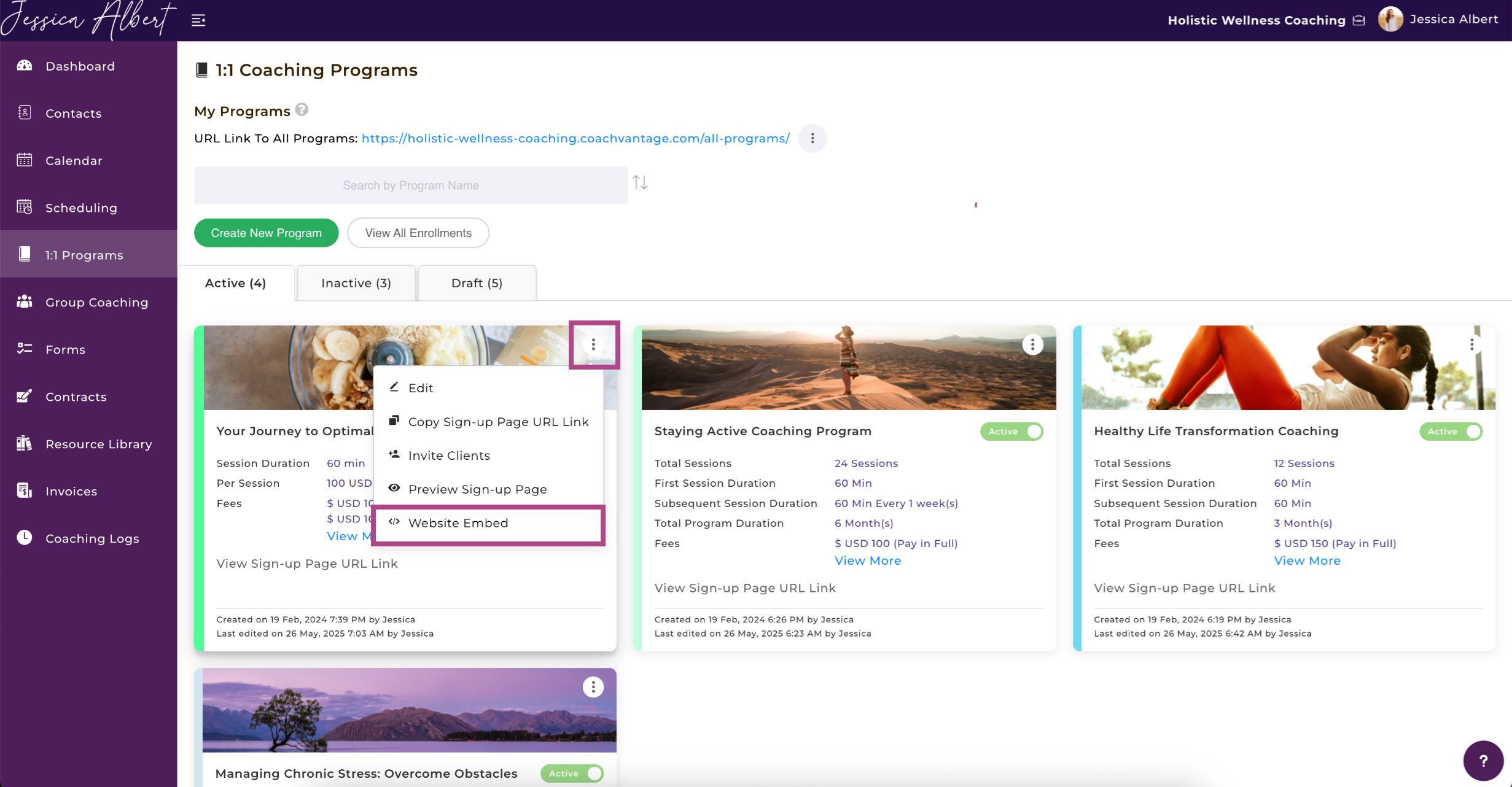This screenshot has height=787, width=1512.
Task: View Sign-up Page URL Link on Healthy Life
Action: pos(1184,588)
